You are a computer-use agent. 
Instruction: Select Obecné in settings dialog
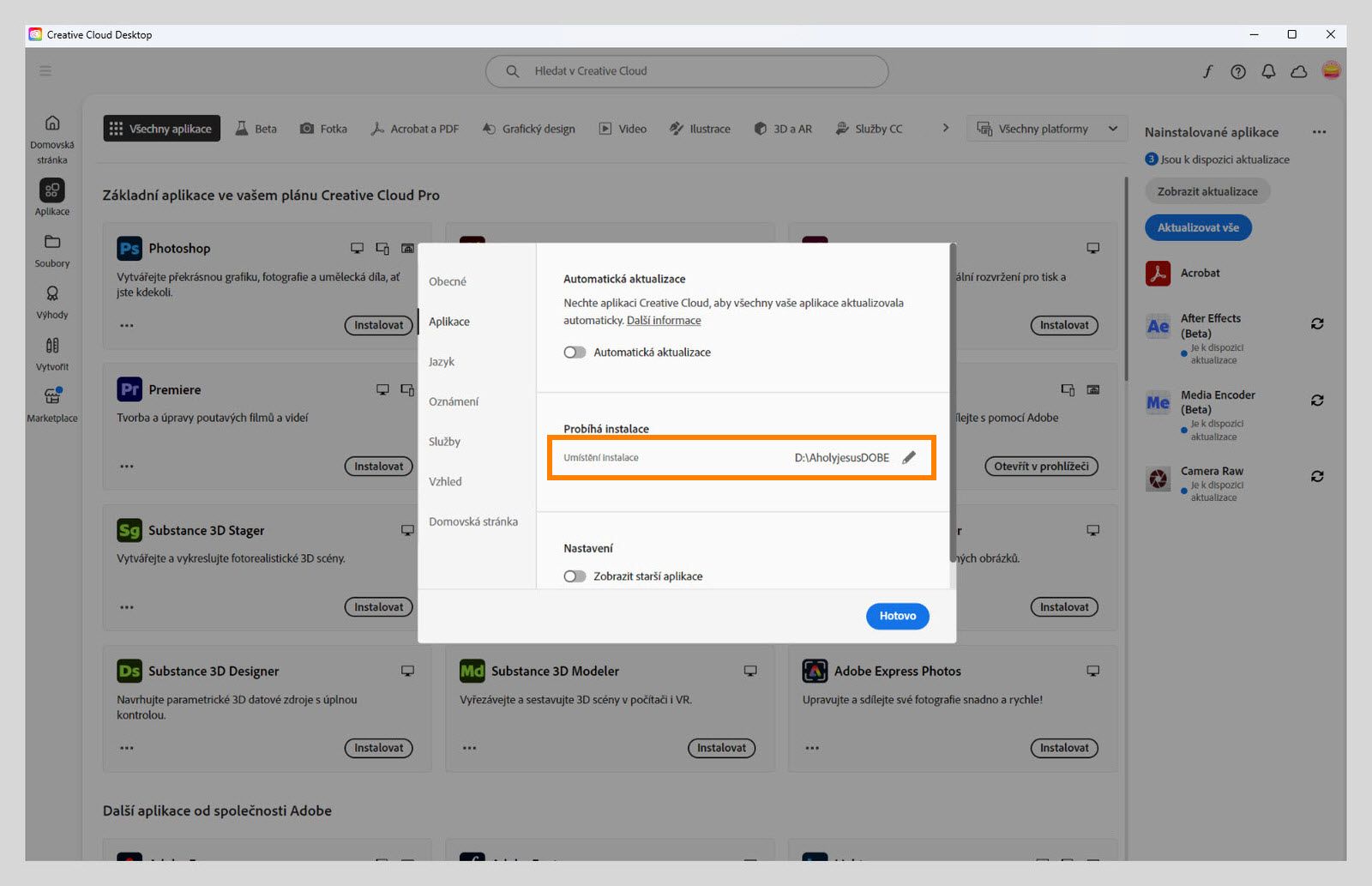pyautogui.click(x=448, y=281)
